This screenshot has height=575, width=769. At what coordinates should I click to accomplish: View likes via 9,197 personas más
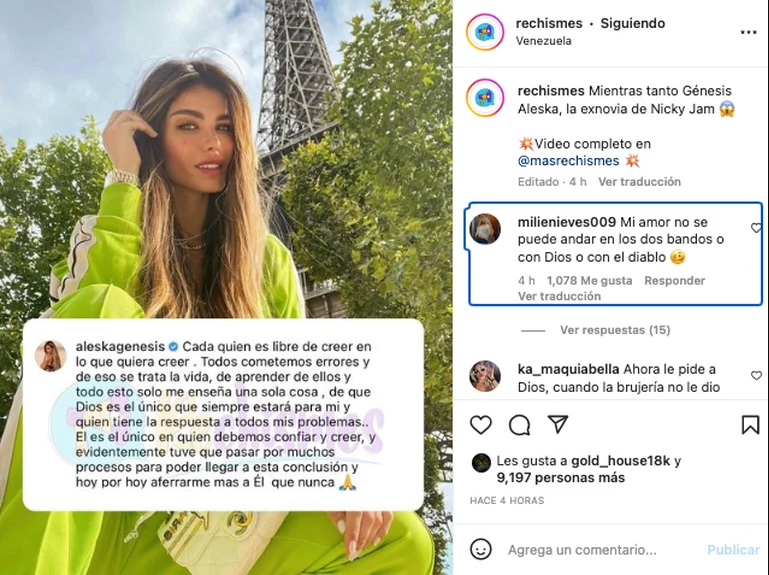point(561,478)
